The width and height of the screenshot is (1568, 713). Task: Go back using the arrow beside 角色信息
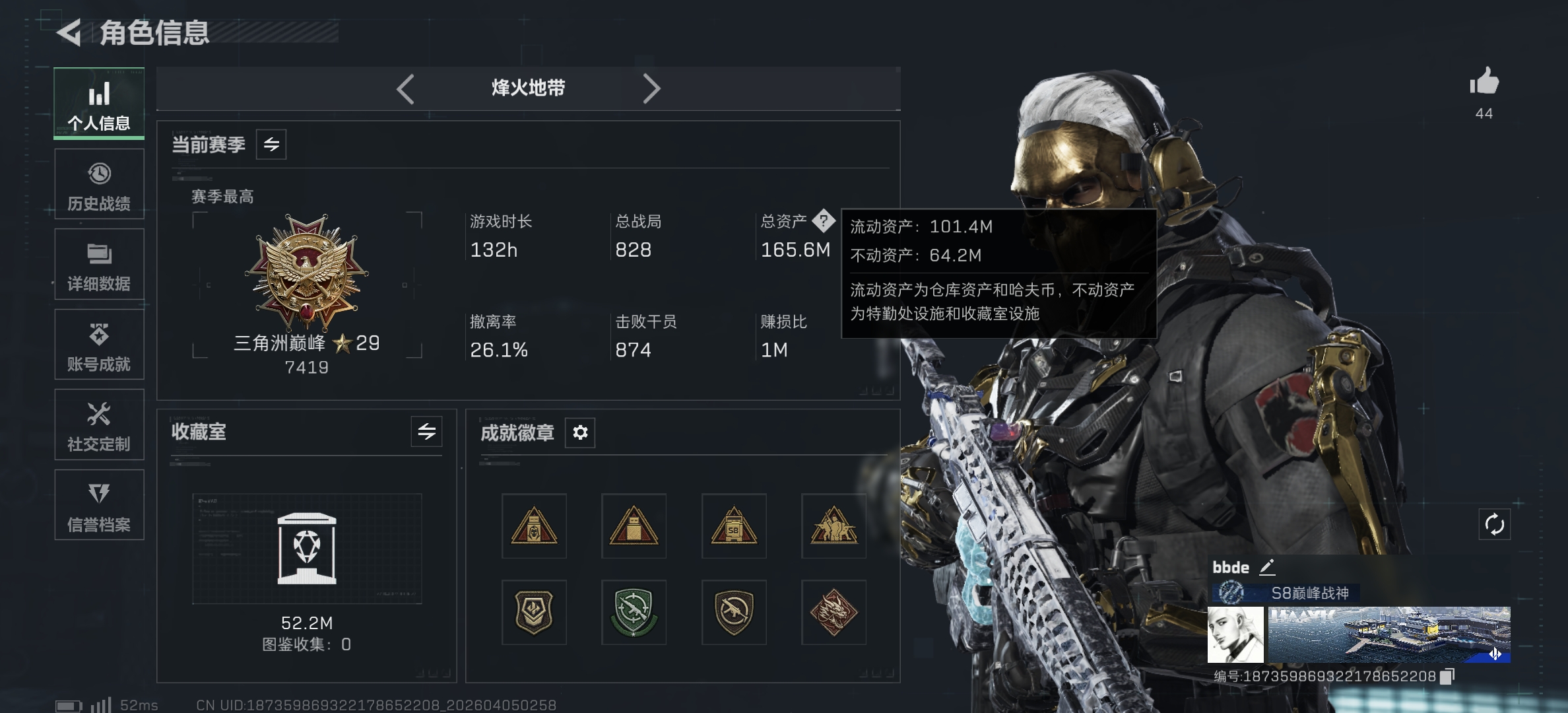coord(69,32)
